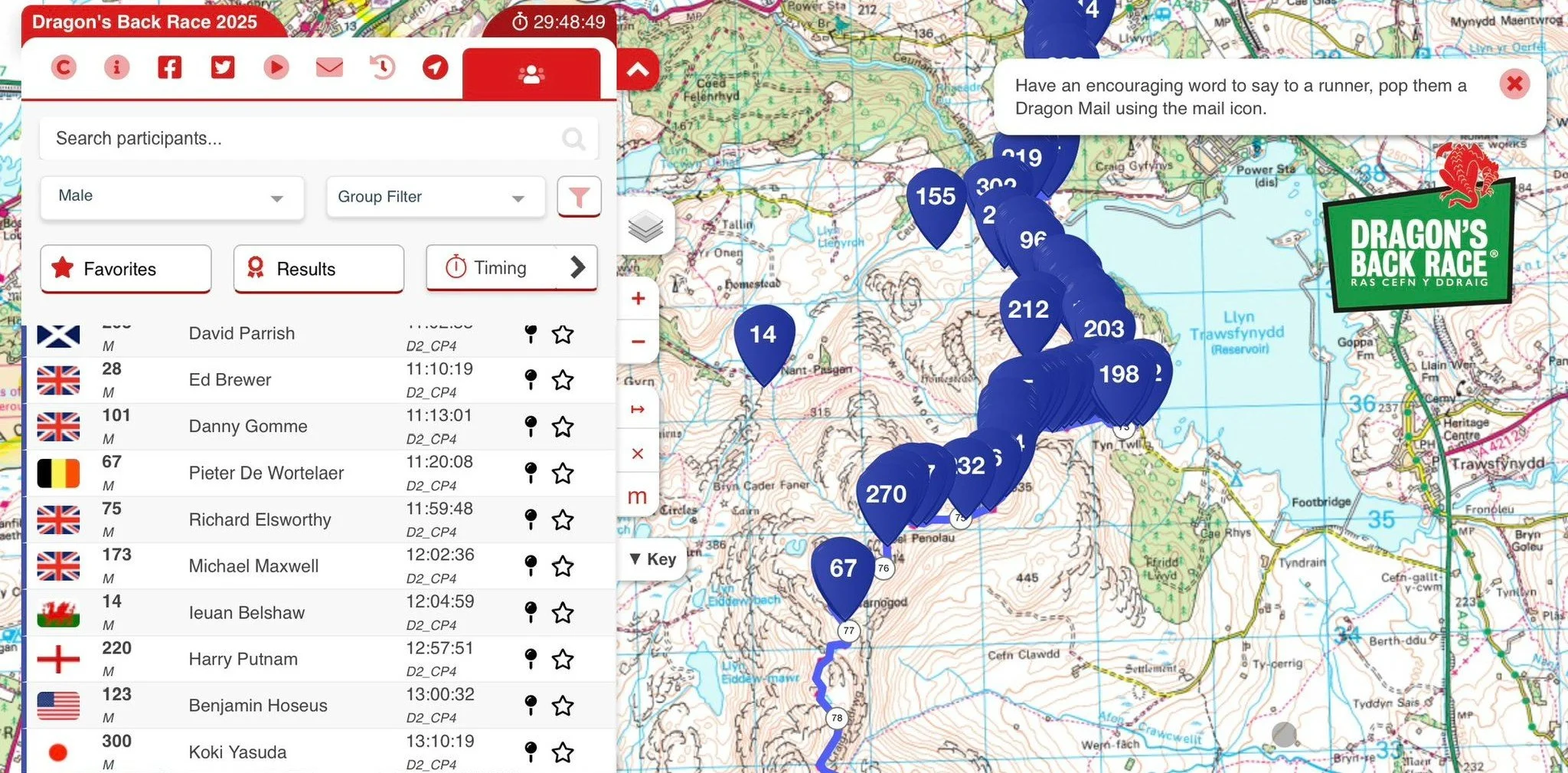Open the Favorites list

[x=126, y=269]
